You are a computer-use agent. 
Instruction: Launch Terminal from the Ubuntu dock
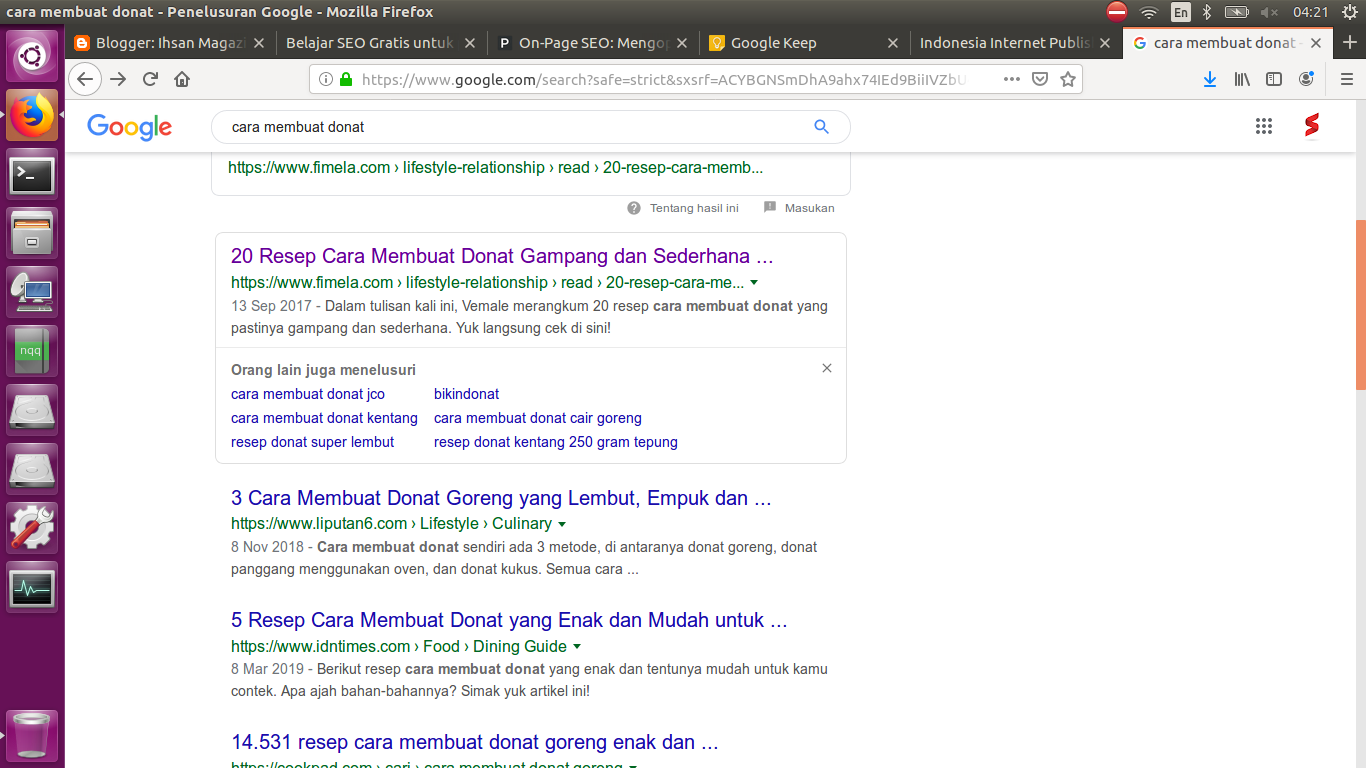[33, 176]
